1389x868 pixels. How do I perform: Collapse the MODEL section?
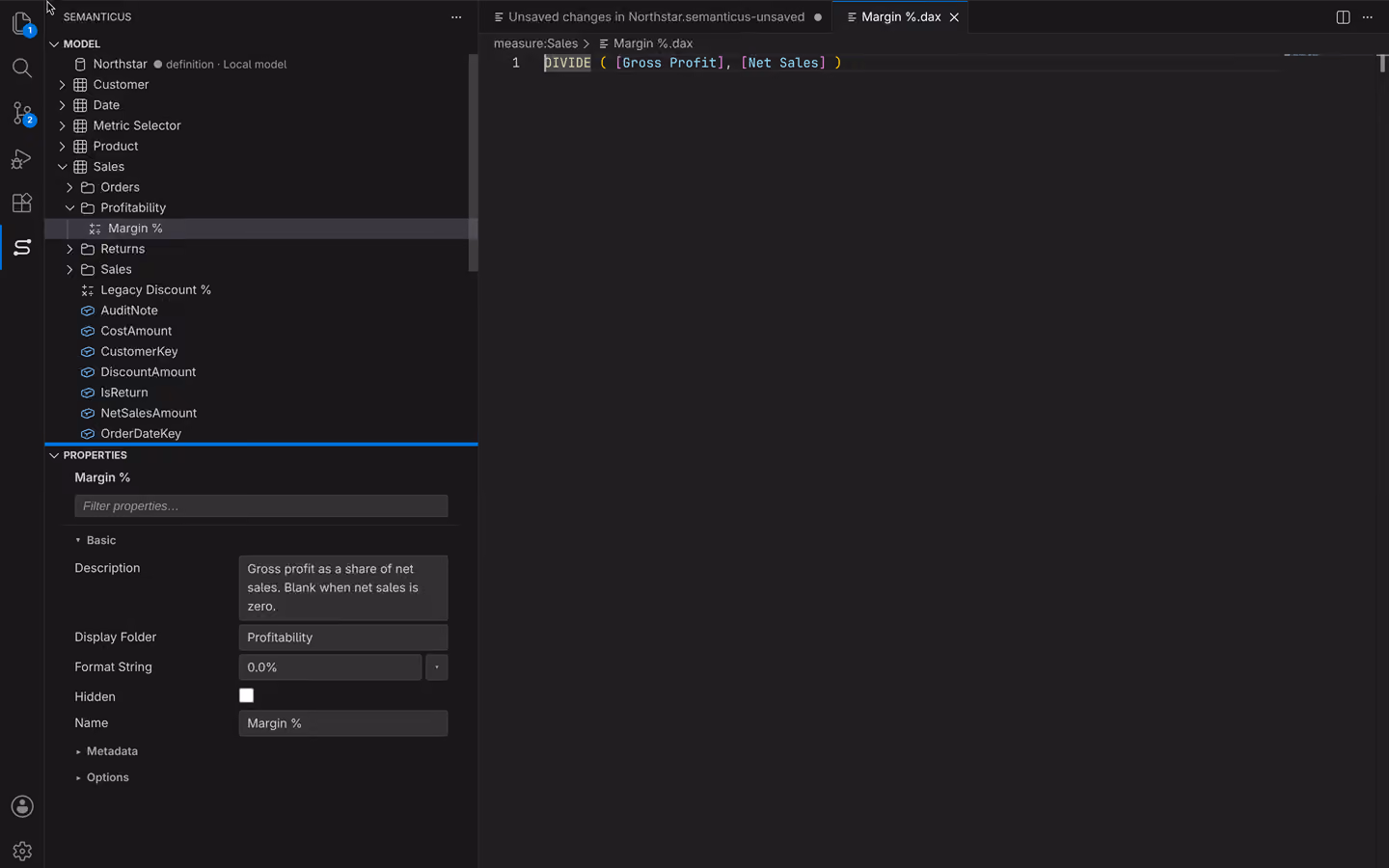coord(54,44)
